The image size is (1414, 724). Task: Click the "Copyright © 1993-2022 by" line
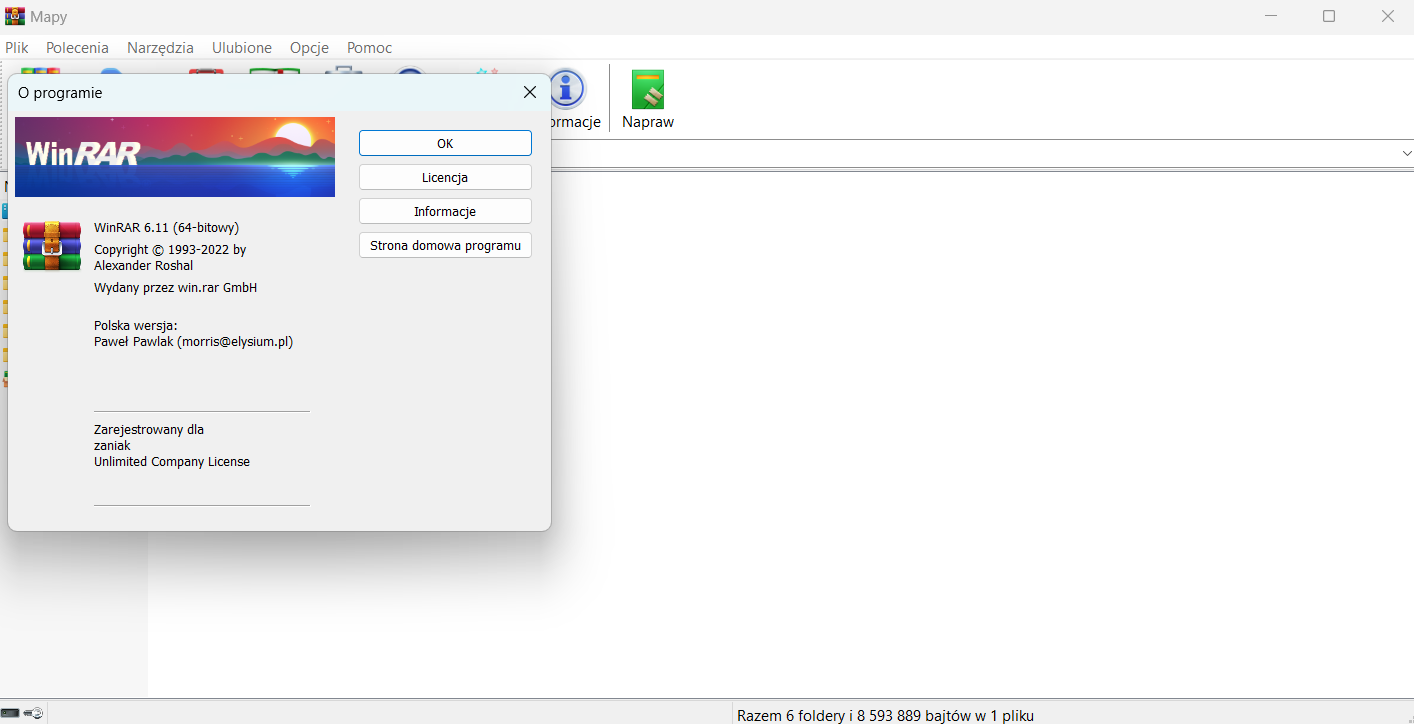[170, 249]
